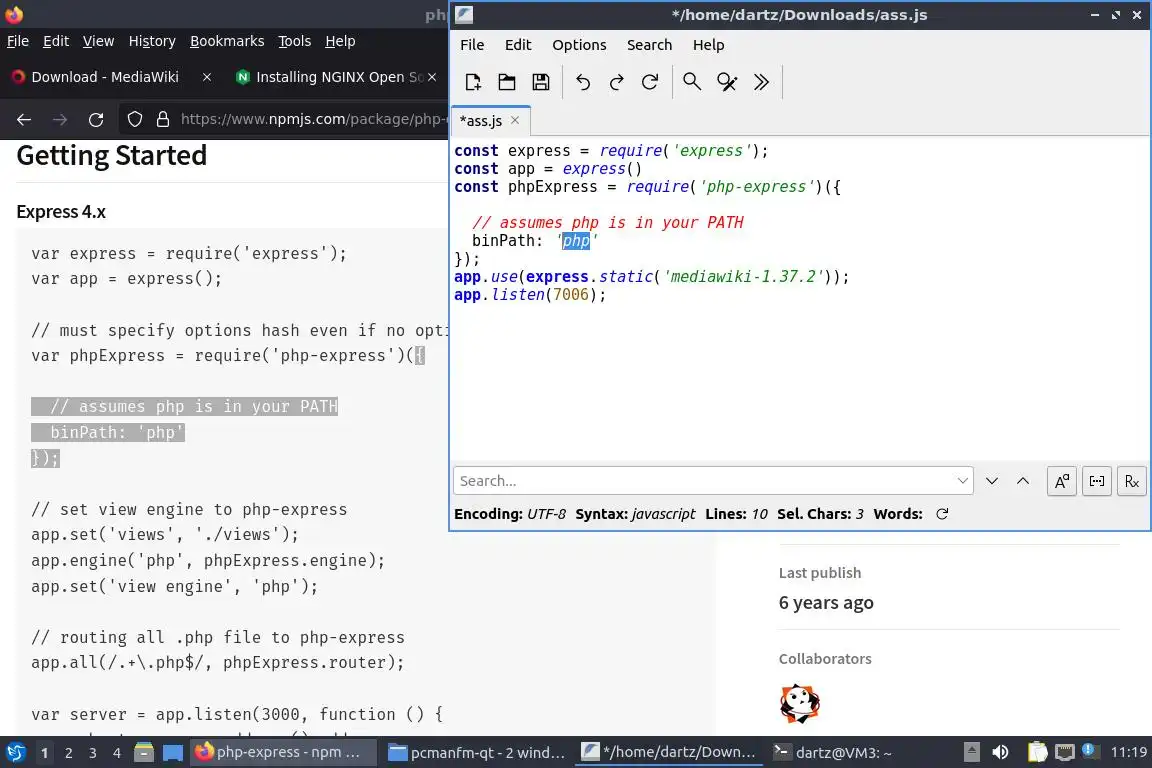Toggle Regular Expression search option
Image resolution: width=1152 pixels, height=768 pixels.
(x=1131, y=481)
